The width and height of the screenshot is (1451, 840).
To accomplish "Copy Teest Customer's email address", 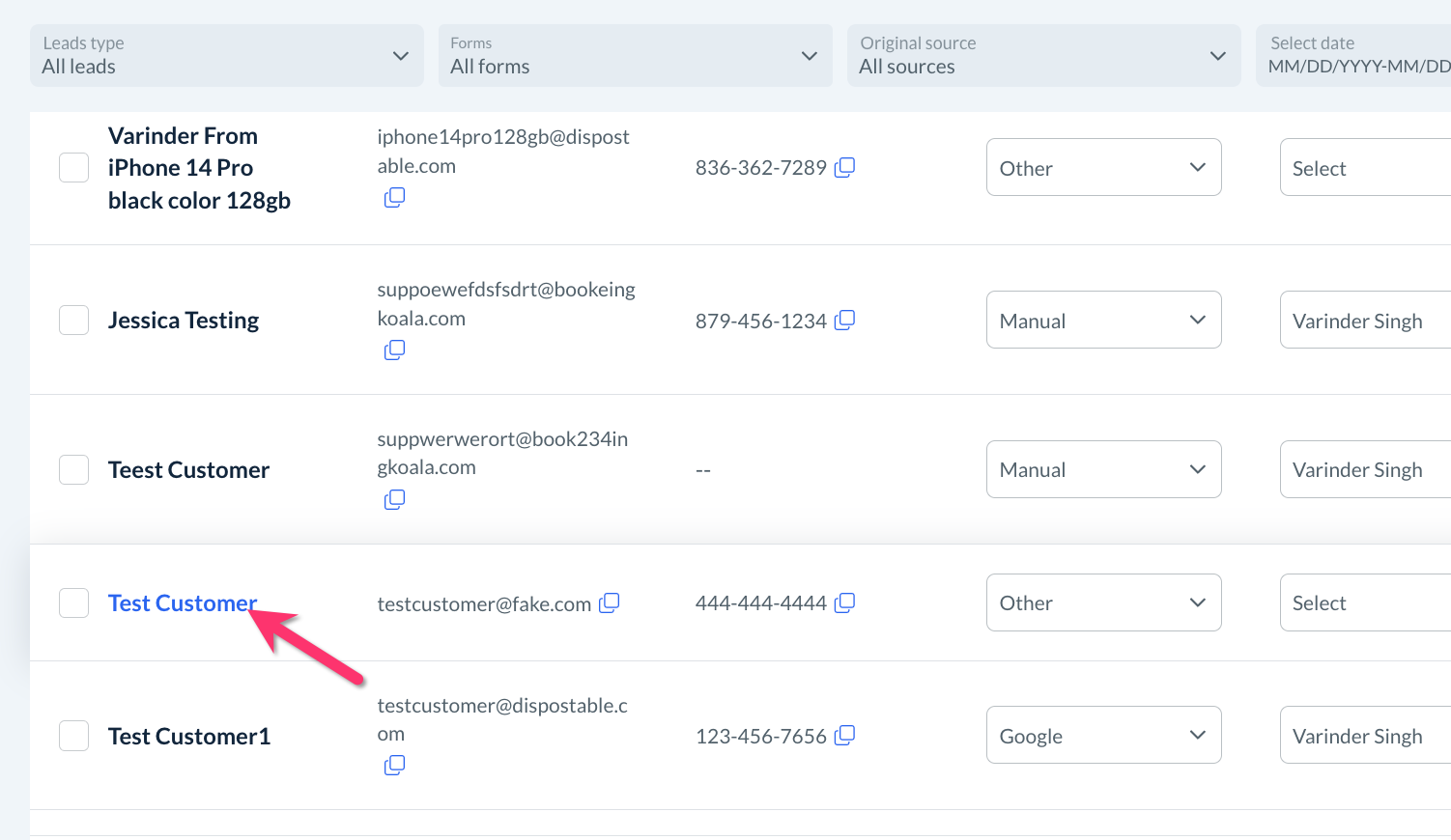I will (x=394, y=500).
